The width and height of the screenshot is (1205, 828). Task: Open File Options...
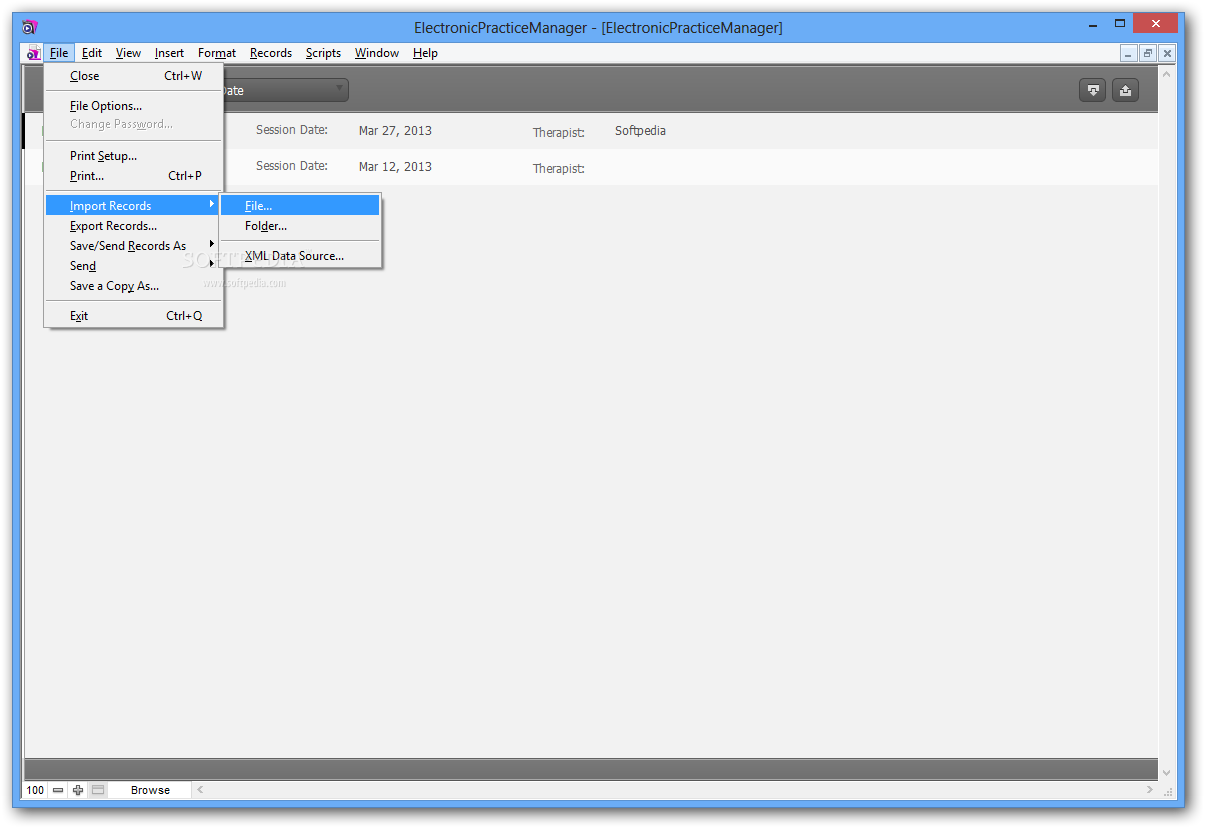(132, 106)
